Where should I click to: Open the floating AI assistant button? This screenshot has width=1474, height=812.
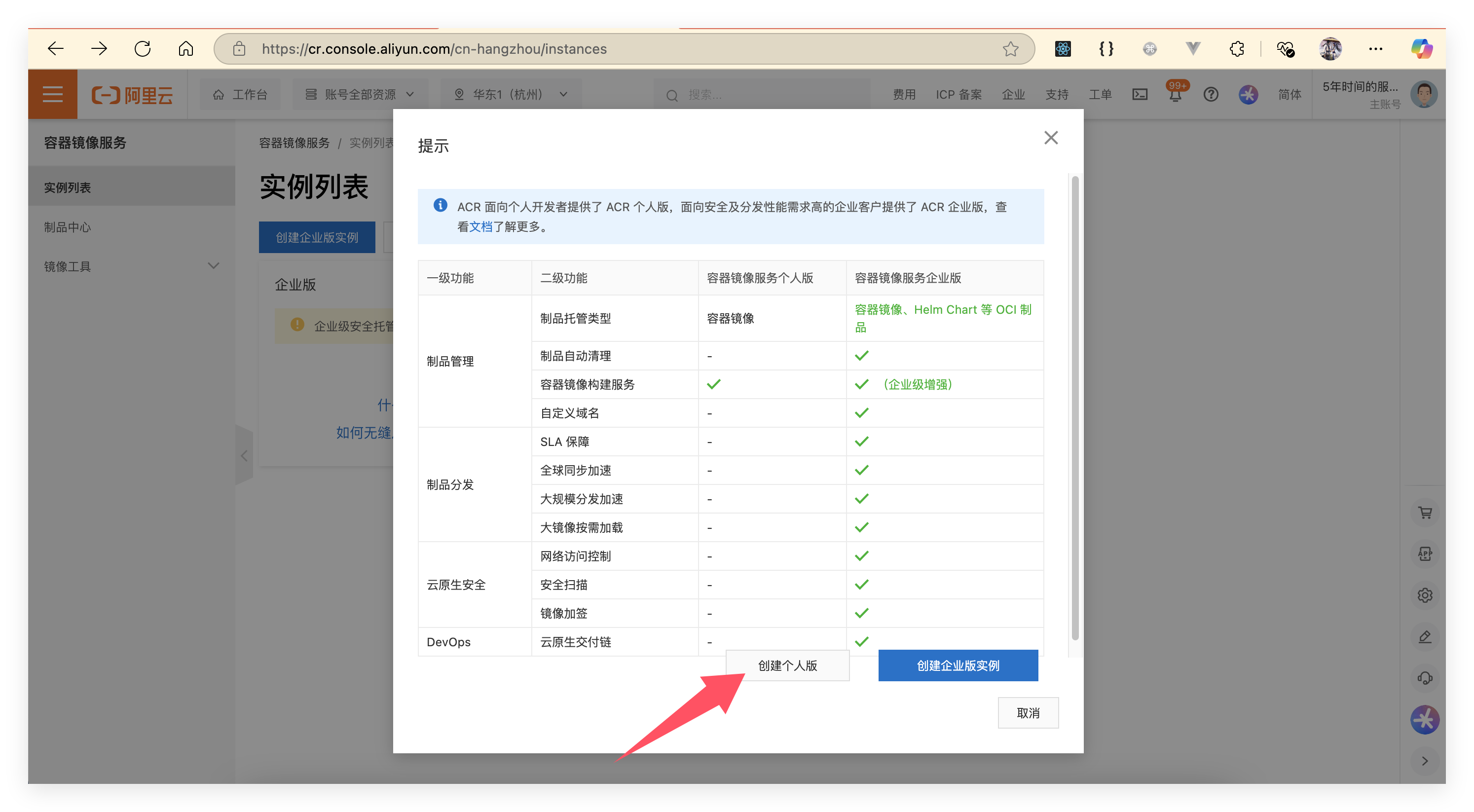[x=1425, y=720]
